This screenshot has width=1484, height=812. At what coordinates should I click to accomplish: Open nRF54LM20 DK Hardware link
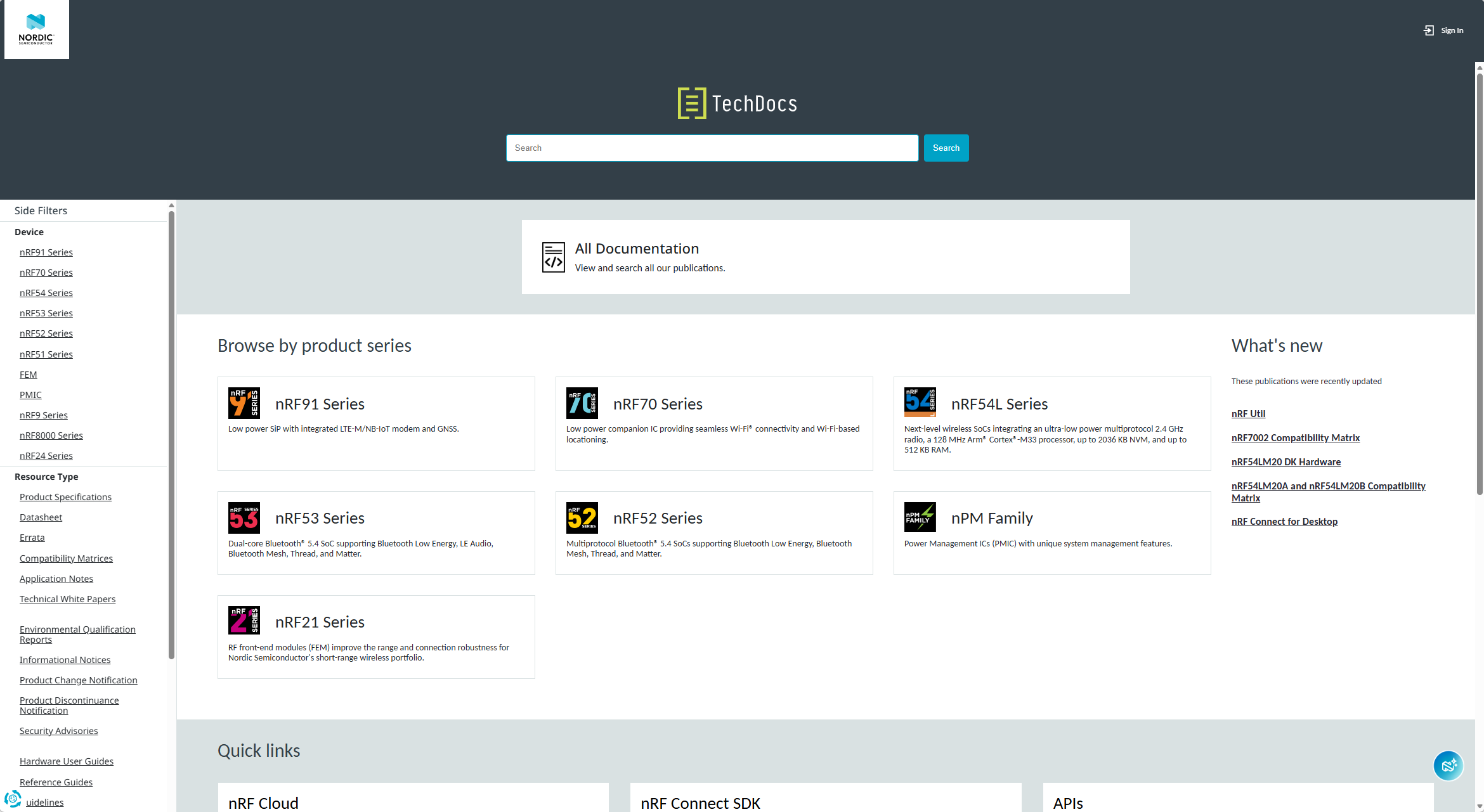(1286, 462)
